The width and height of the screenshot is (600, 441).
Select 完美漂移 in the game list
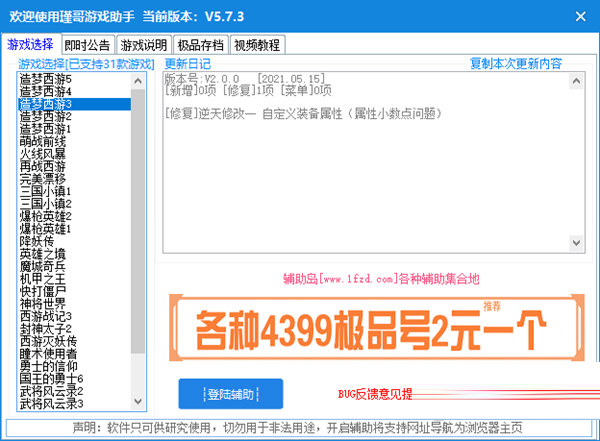75,179
